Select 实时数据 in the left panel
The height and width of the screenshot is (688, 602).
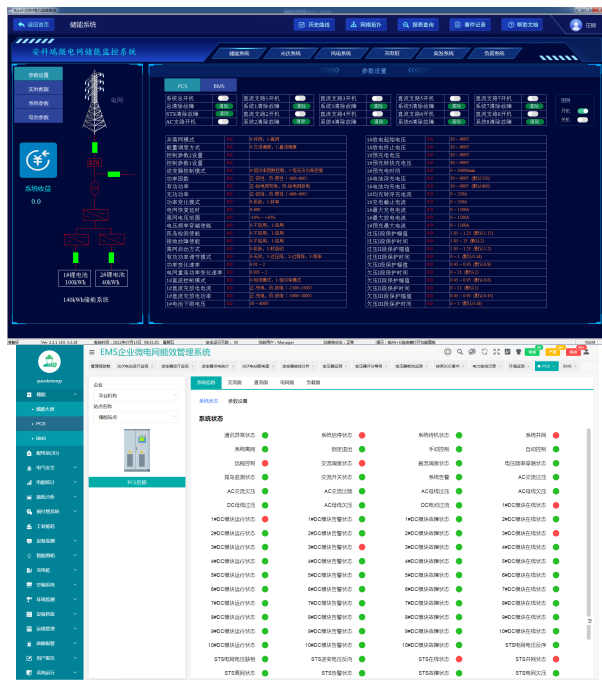38,89
